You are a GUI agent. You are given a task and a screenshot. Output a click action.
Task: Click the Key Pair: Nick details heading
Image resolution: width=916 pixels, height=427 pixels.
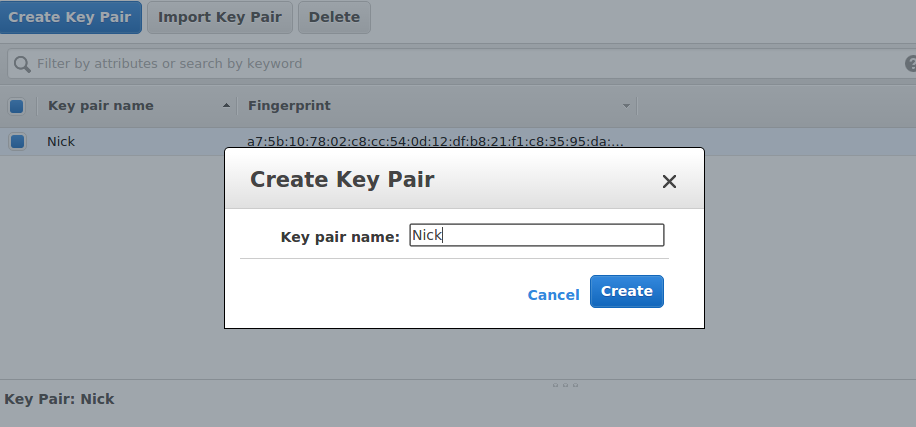pos(60,399)
